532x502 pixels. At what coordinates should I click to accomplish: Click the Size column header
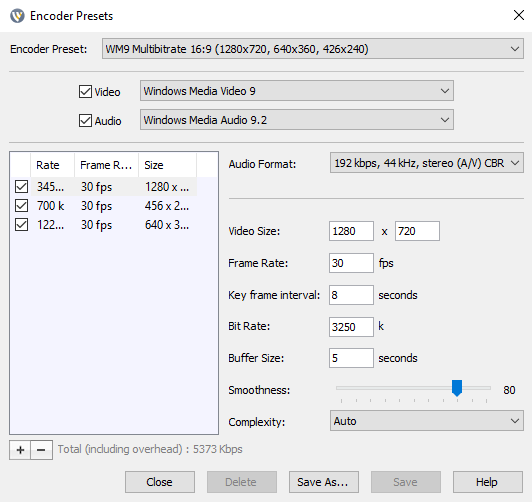(167, 165)
